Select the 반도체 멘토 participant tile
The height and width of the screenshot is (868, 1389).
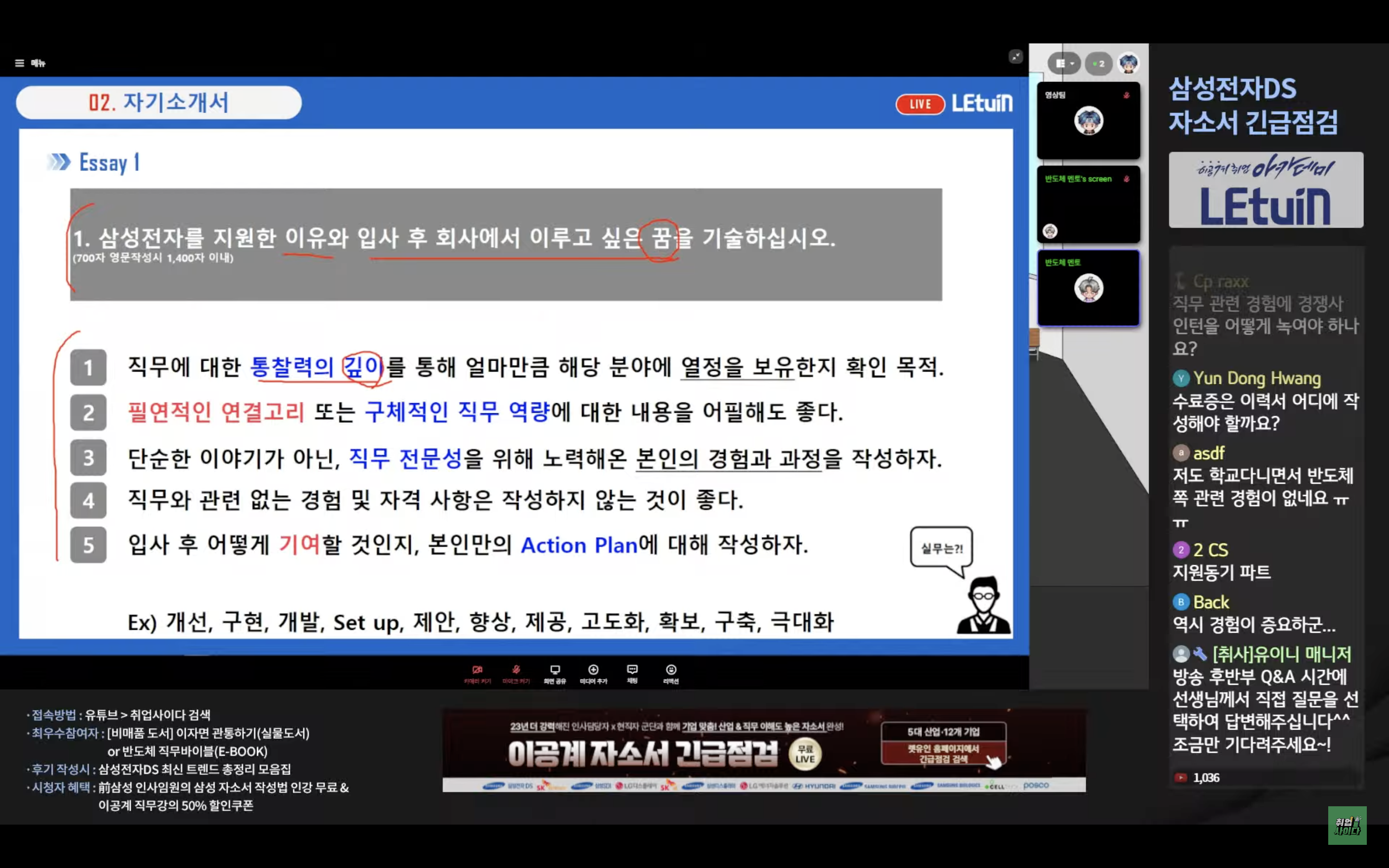click(x=1088, y=288)
